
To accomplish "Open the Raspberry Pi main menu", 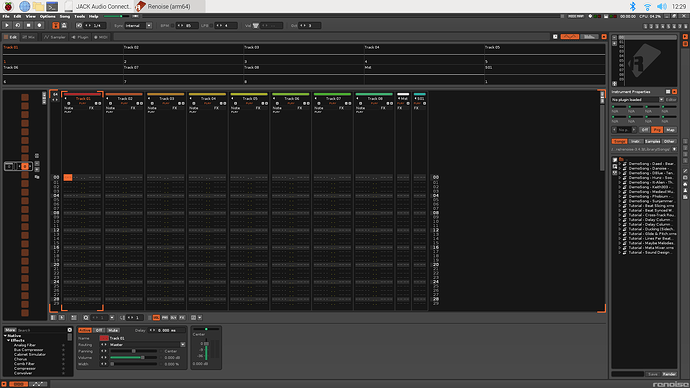I will 8,6.
